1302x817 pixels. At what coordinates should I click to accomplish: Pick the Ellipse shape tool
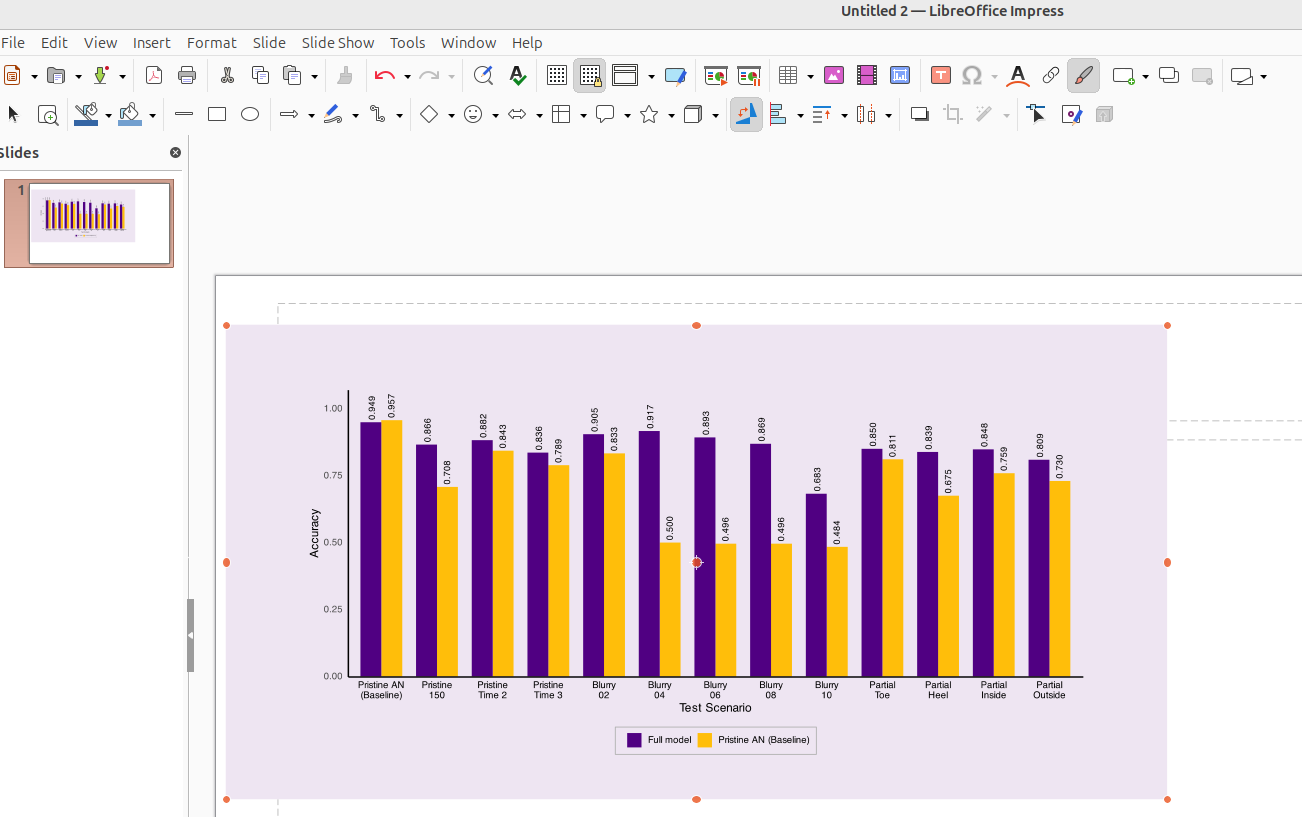[250, 114]
